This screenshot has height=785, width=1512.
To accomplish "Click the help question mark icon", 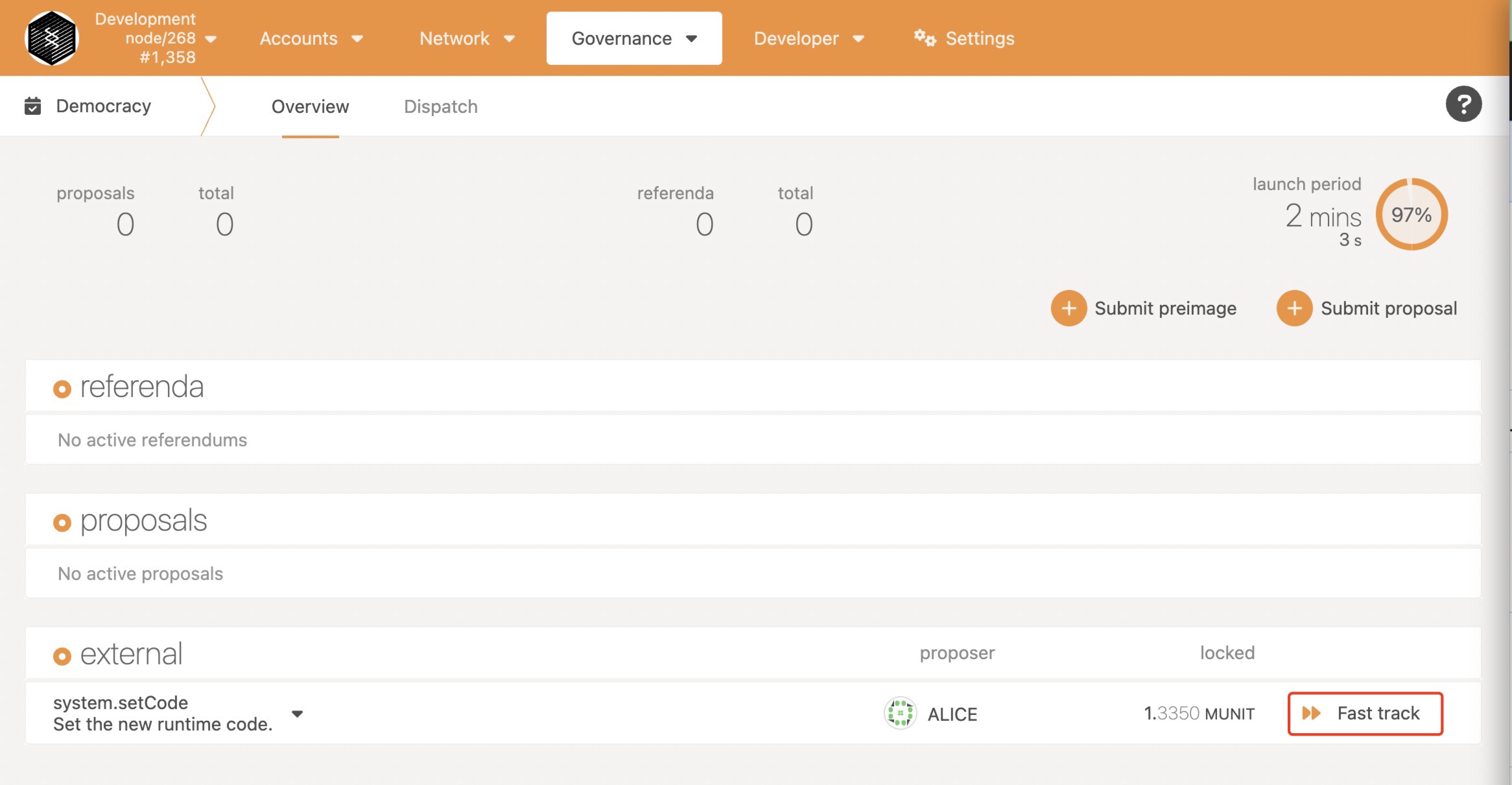I will click(x=1462, y=105).
